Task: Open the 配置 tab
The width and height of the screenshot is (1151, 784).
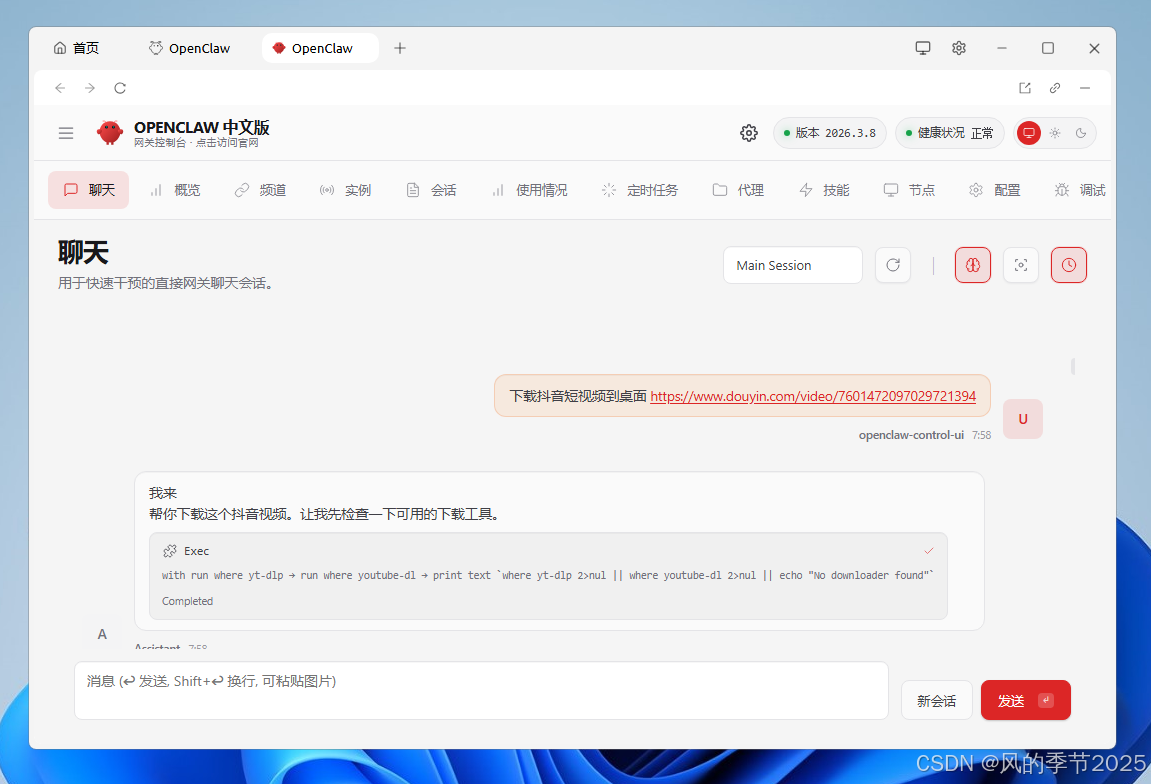Action: coord(994,190)
